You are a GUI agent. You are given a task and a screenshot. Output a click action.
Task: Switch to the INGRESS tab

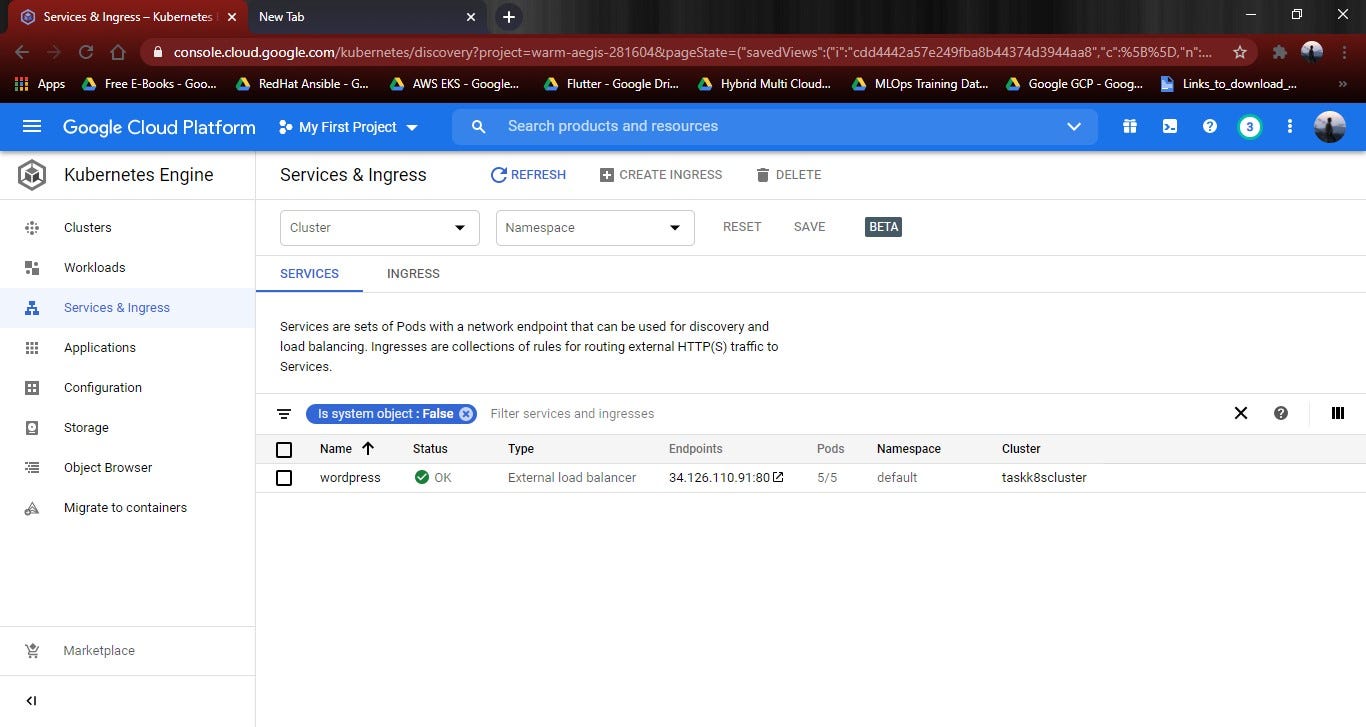(413, 273)
